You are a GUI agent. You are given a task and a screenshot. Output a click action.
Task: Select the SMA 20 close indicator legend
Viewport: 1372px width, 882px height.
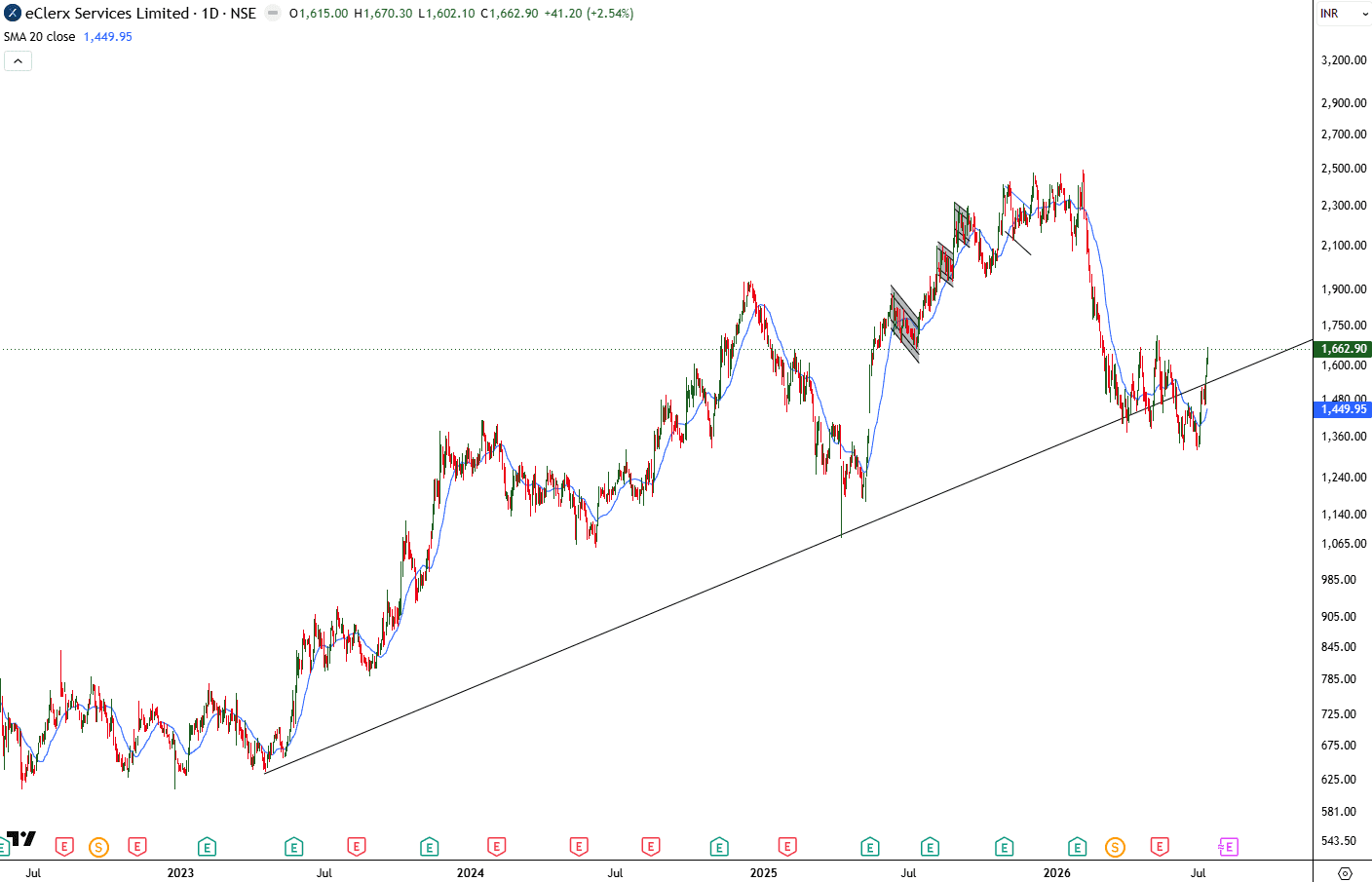tap(39, 37)
